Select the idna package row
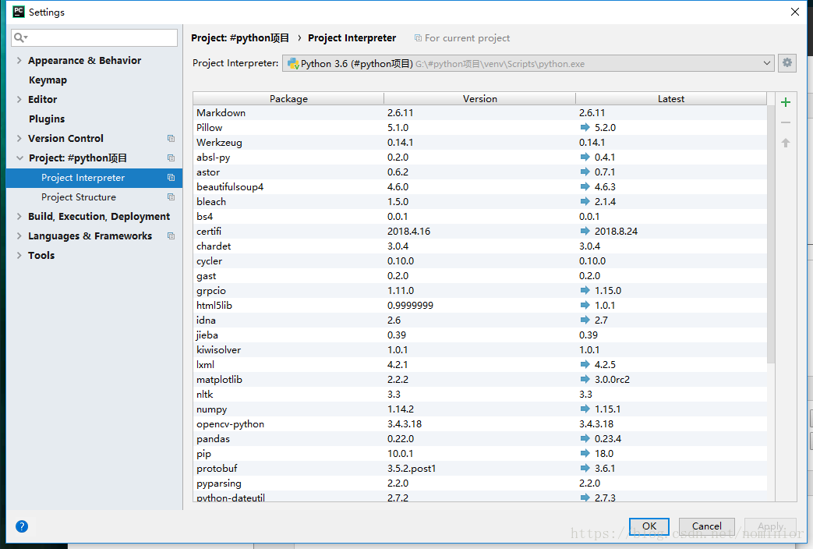The width and height of the screenshot is (813, 549). tap(480, 320)
